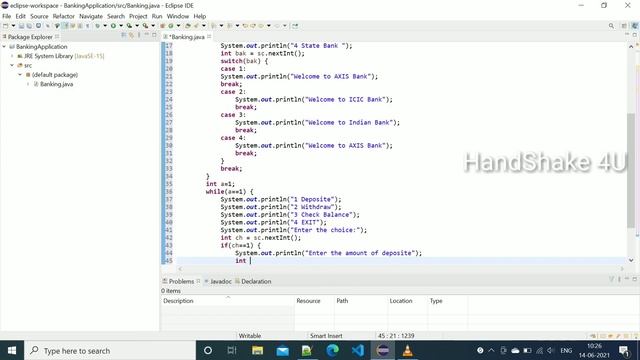Click the Coverage run toolbar icon

(129, 26)
